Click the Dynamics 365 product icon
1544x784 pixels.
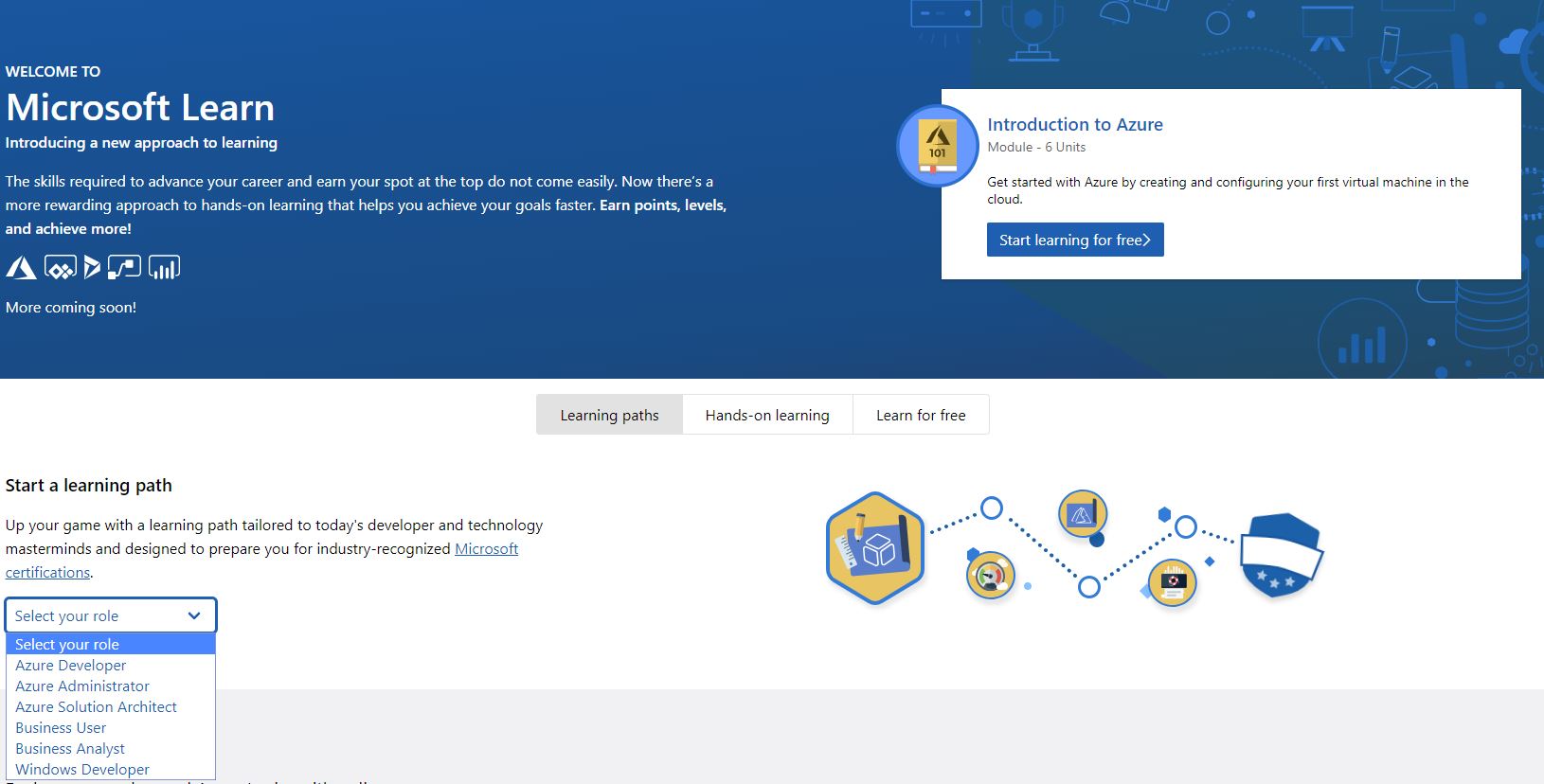click(92, 268)
